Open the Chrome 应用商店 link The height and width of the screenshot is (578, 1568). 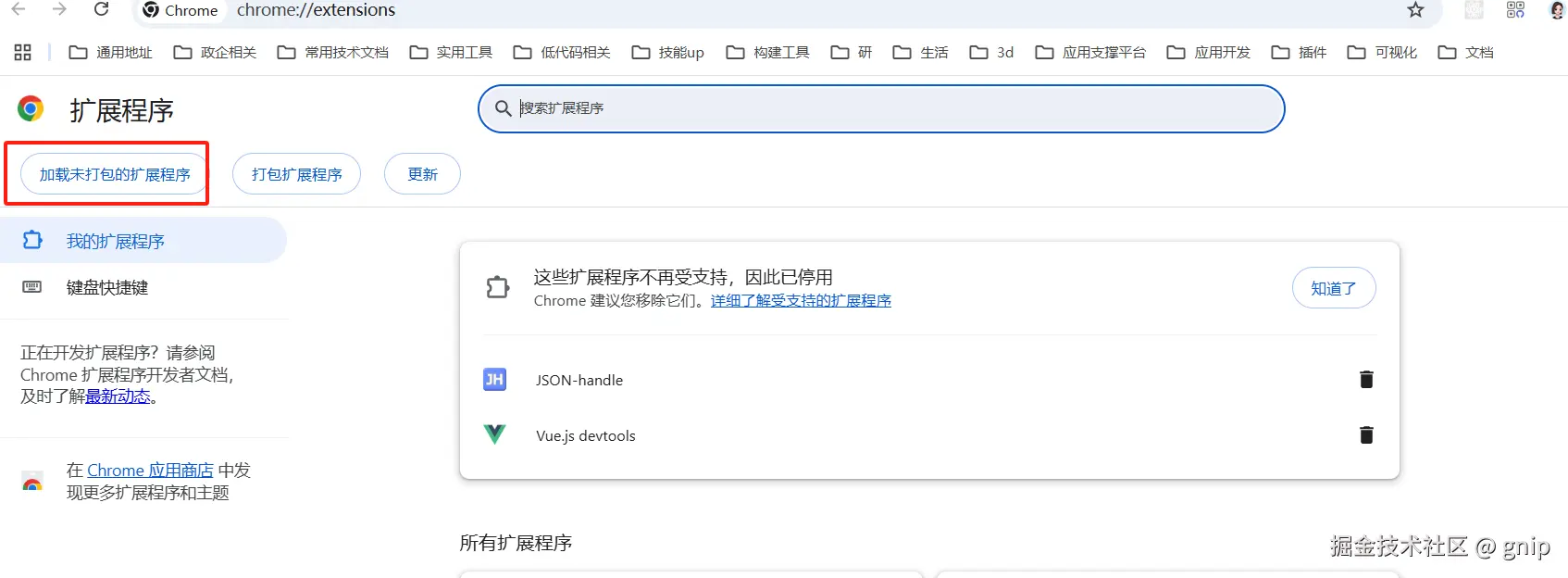(x=150, y=471)
